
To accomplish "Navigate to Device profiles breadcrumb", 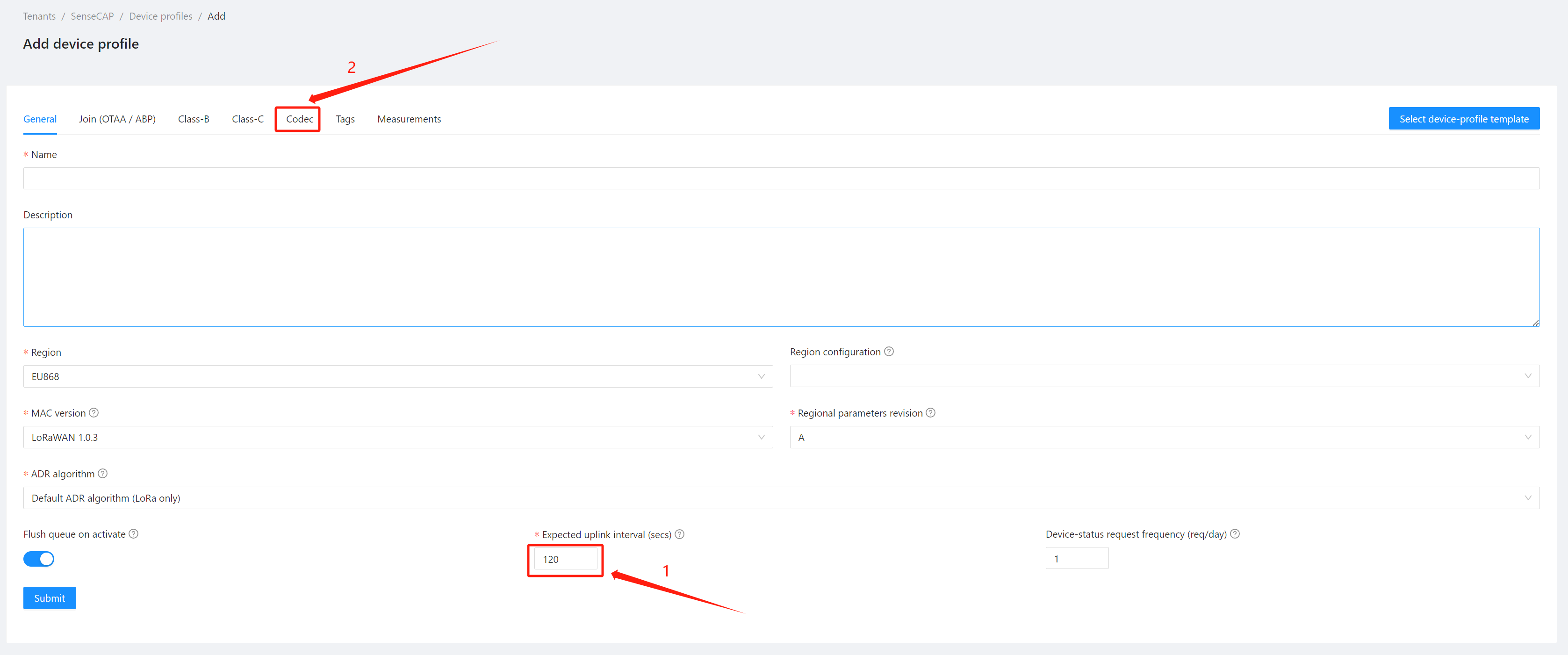I will pos(161,16).
